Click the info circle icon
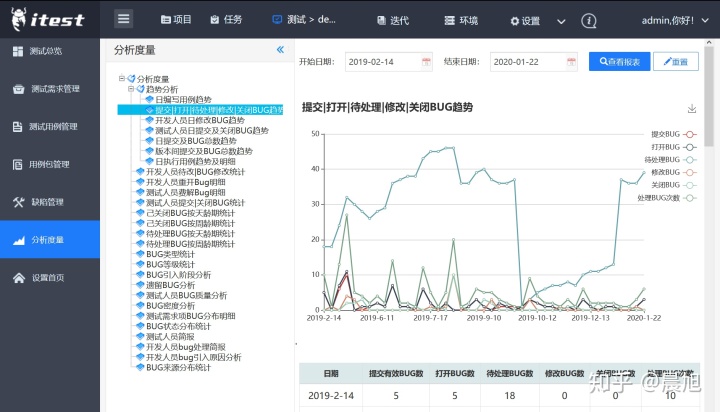 coord(589,21)
